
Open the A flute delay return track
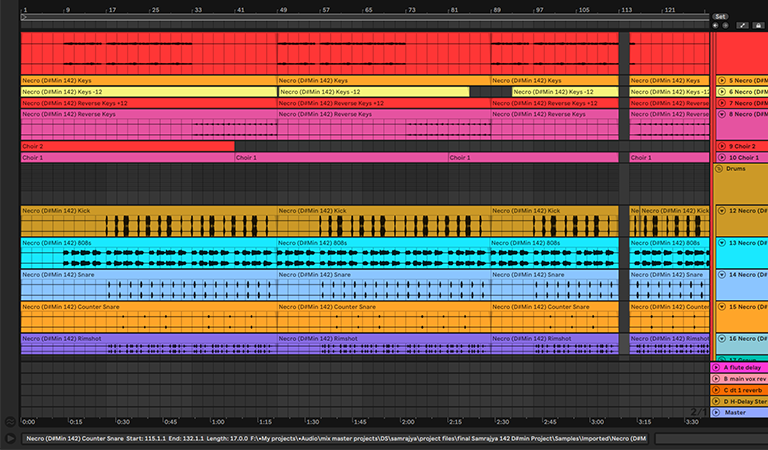point(742,368)
